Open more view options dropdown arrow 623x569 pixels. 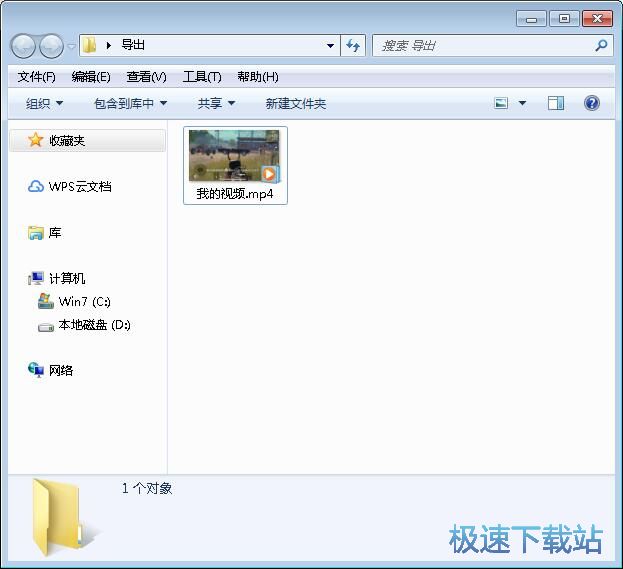(x=522, y=103)
